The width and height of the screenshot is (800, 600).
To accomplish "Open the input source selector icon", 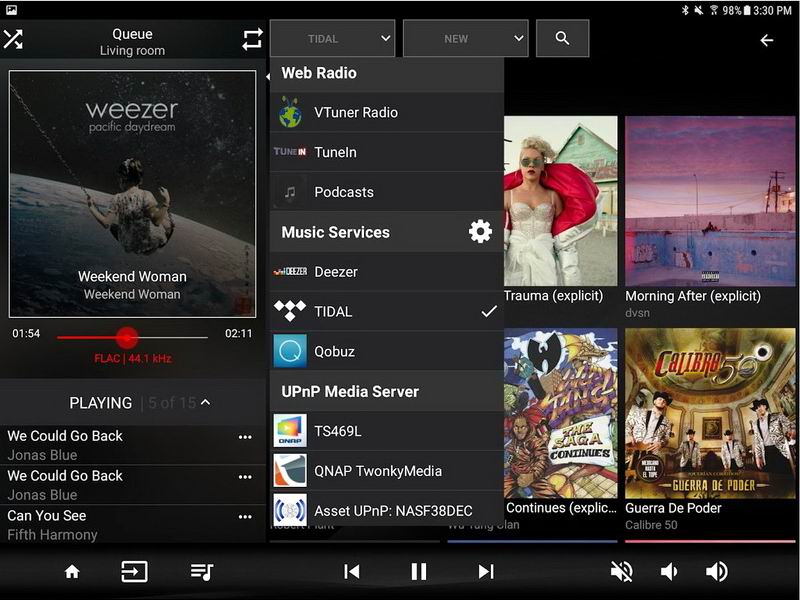I will 134,572.
